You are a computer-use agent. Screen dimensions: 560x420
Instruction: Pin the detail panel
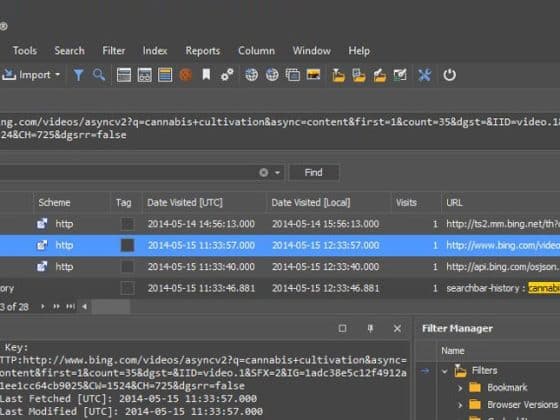point(370,328)
